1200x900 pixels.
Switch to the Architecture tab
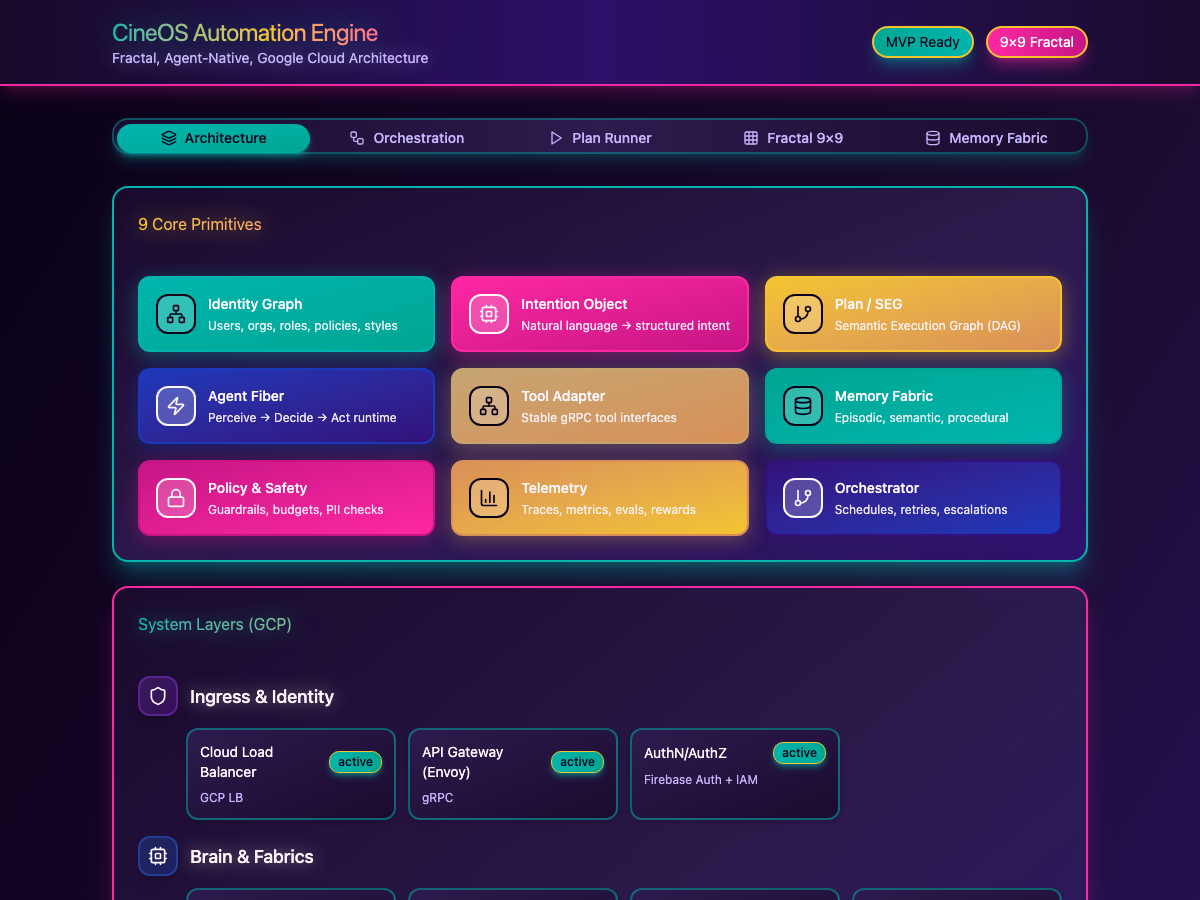pyautogui.click(x=213, y=138)
